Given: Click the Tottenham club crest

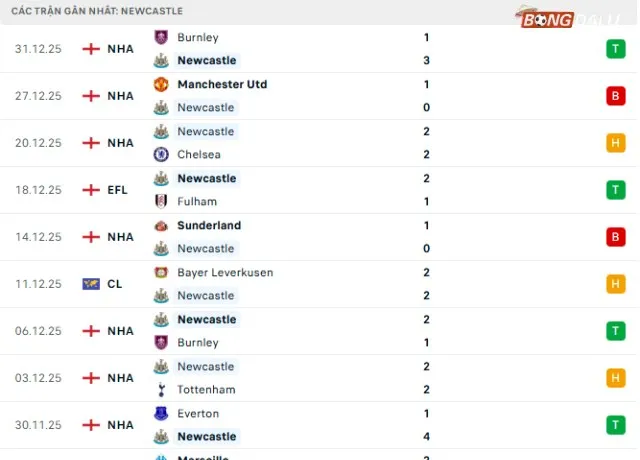Looking at the screenshot, I should 160,389.
